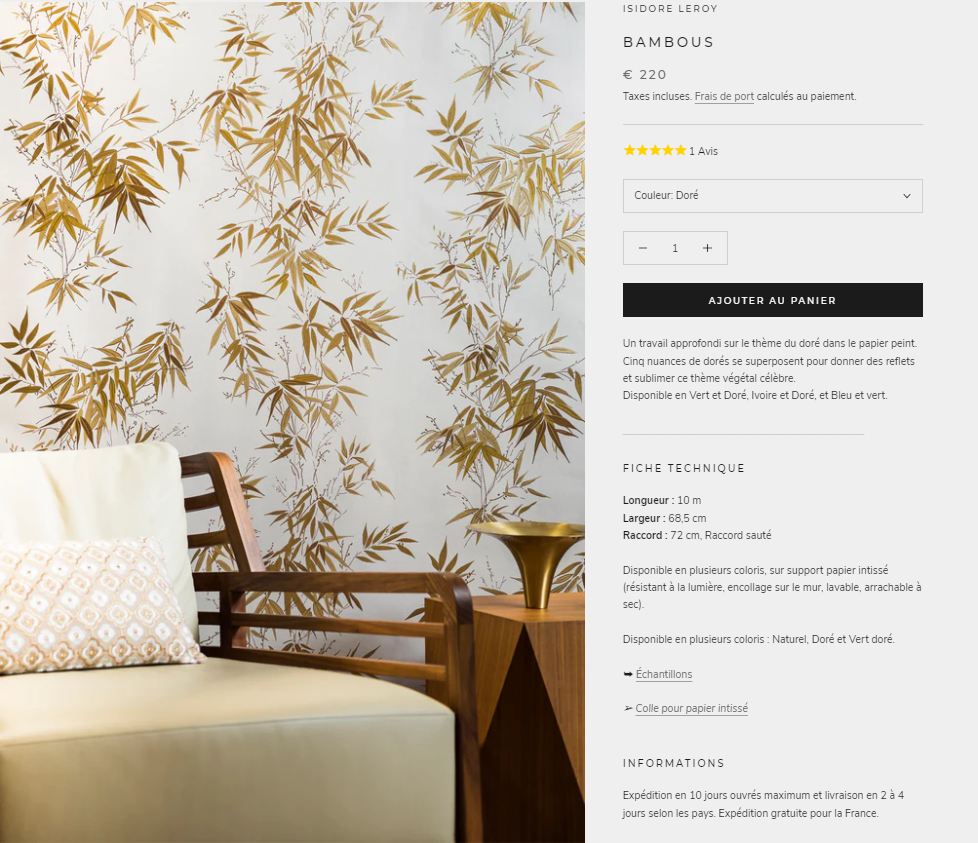
Task: Open the Frais de port link
Action: [724, 97]
